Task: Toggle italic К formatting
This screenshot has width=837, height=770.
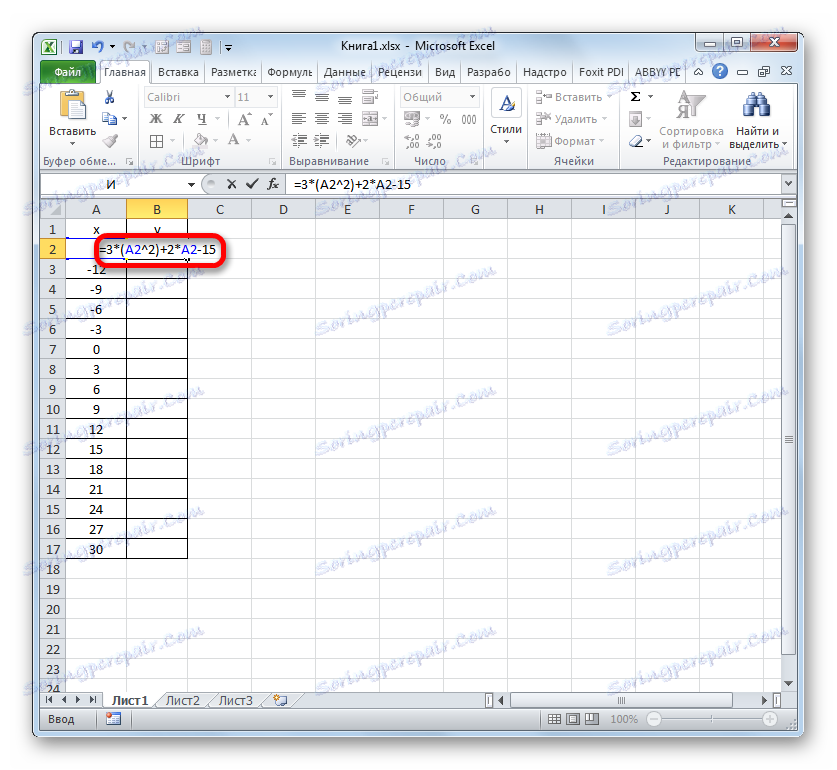Action: click(x=178, y=119)
